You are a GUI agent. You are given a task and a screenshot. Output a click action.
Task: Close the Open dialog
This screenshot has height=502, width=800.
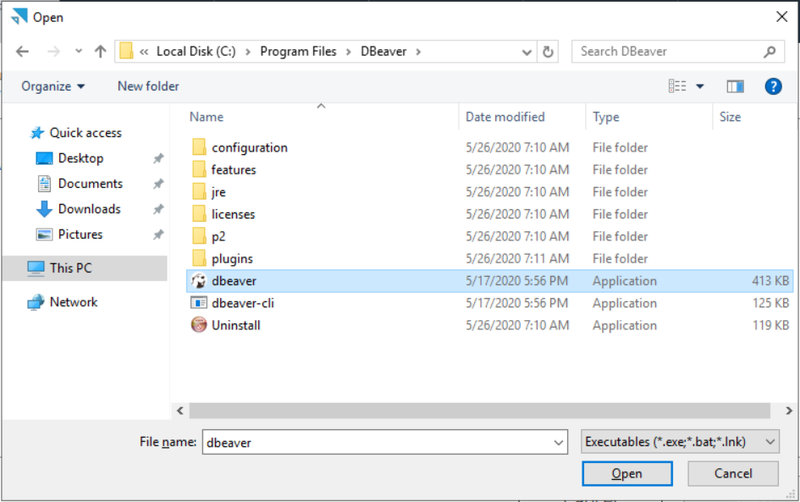pyautogui.click(x=781, y=17)
